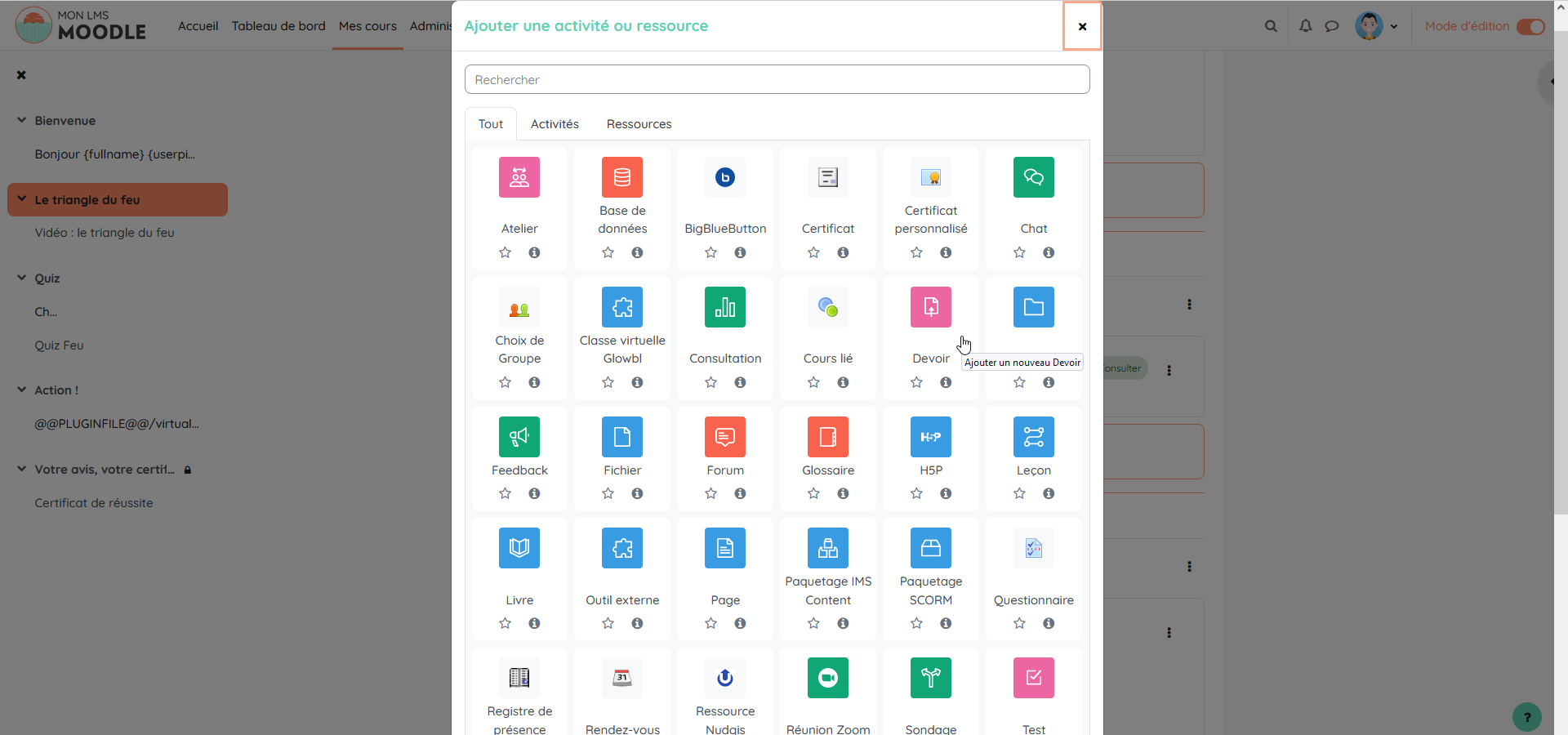Image resolution: width=1568 pixels, height=735 pixels.
Task: Choose the Forum activity icon
Action: point(725,437)
